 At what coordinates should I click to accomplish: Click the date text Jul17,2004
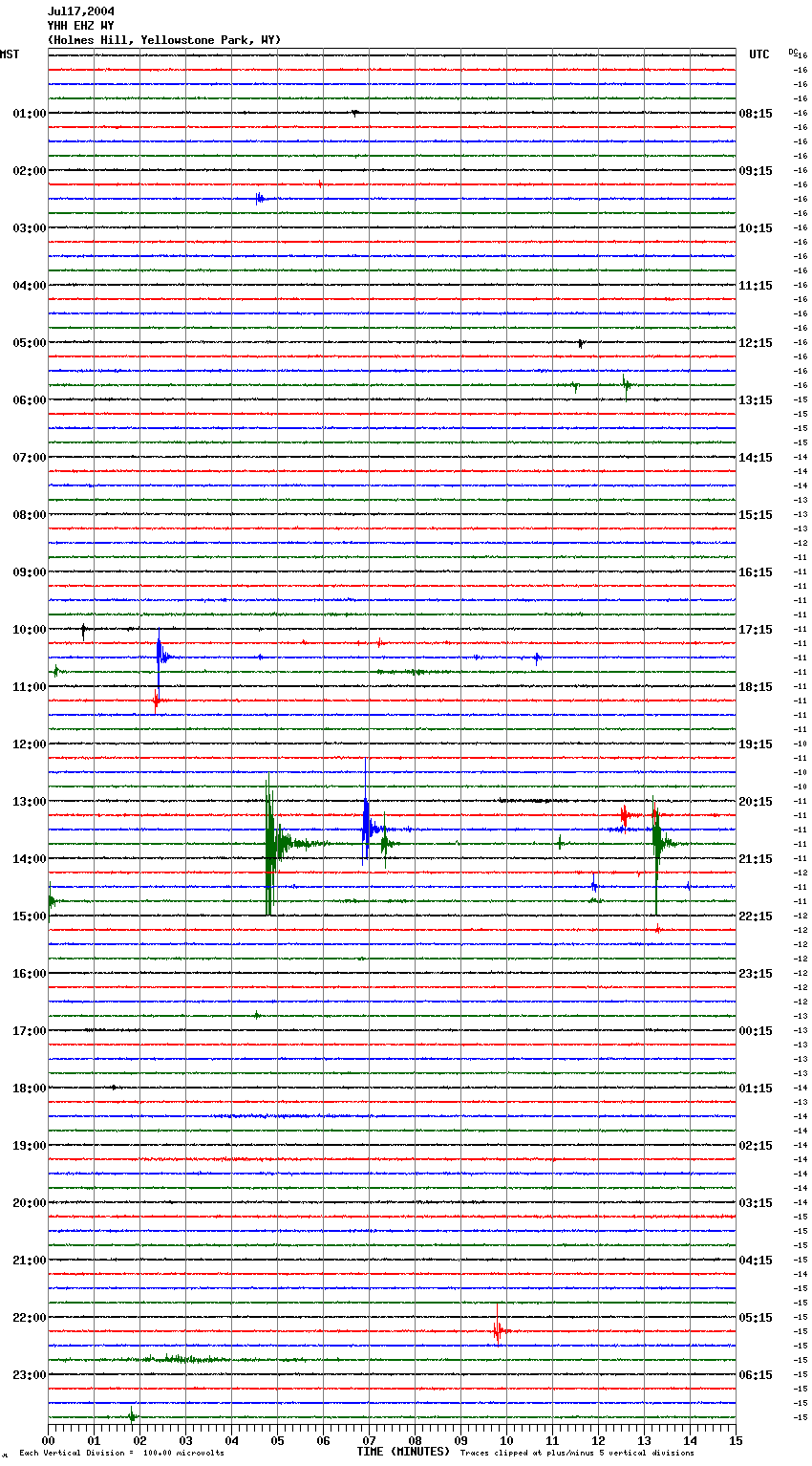click(81, 11)
